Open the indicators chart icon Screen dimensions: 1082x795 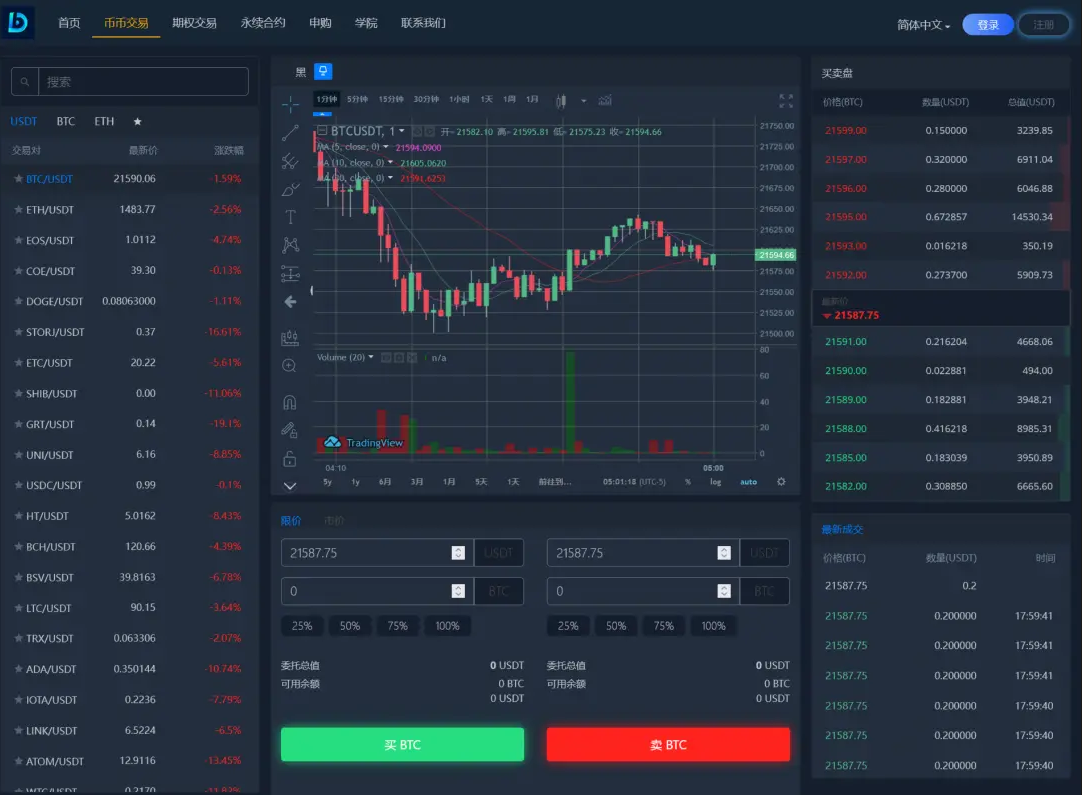(x=605, y=100)
